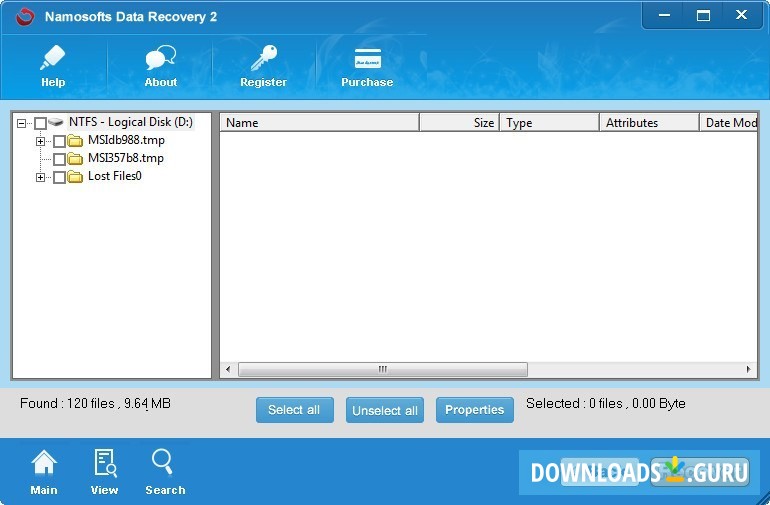Sort by the Type column header
Image resolution: width=770 pixels, height=505 pixels.
tap(550, 122)
